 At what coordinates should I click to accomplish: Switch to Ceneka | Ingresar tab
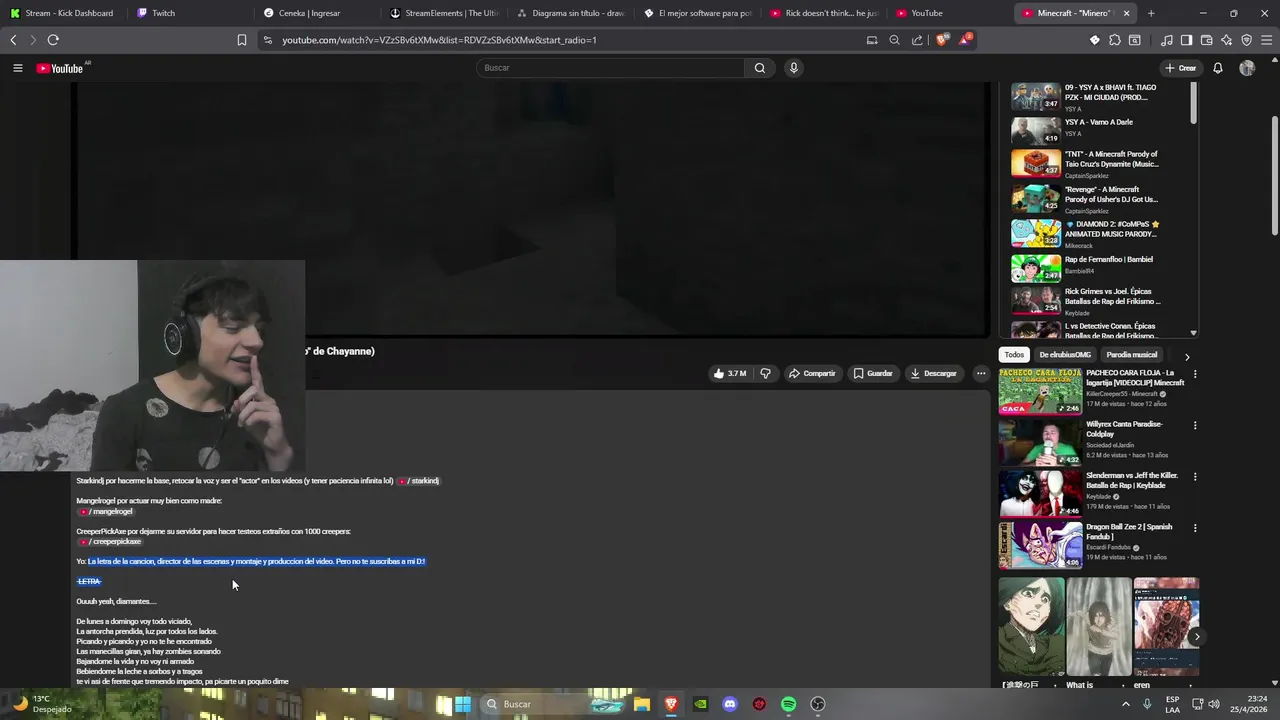tap(318, 13)
